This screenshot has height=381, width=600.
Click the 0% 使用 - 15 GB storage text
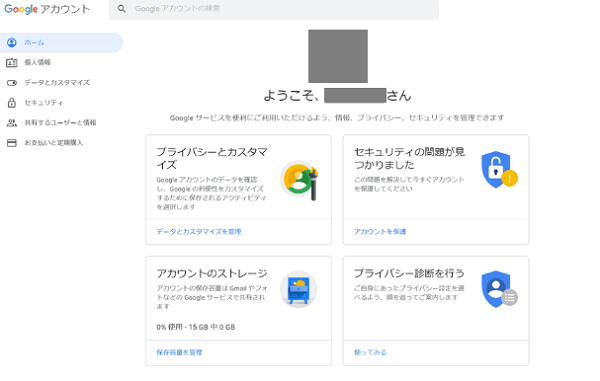point(196,327)
